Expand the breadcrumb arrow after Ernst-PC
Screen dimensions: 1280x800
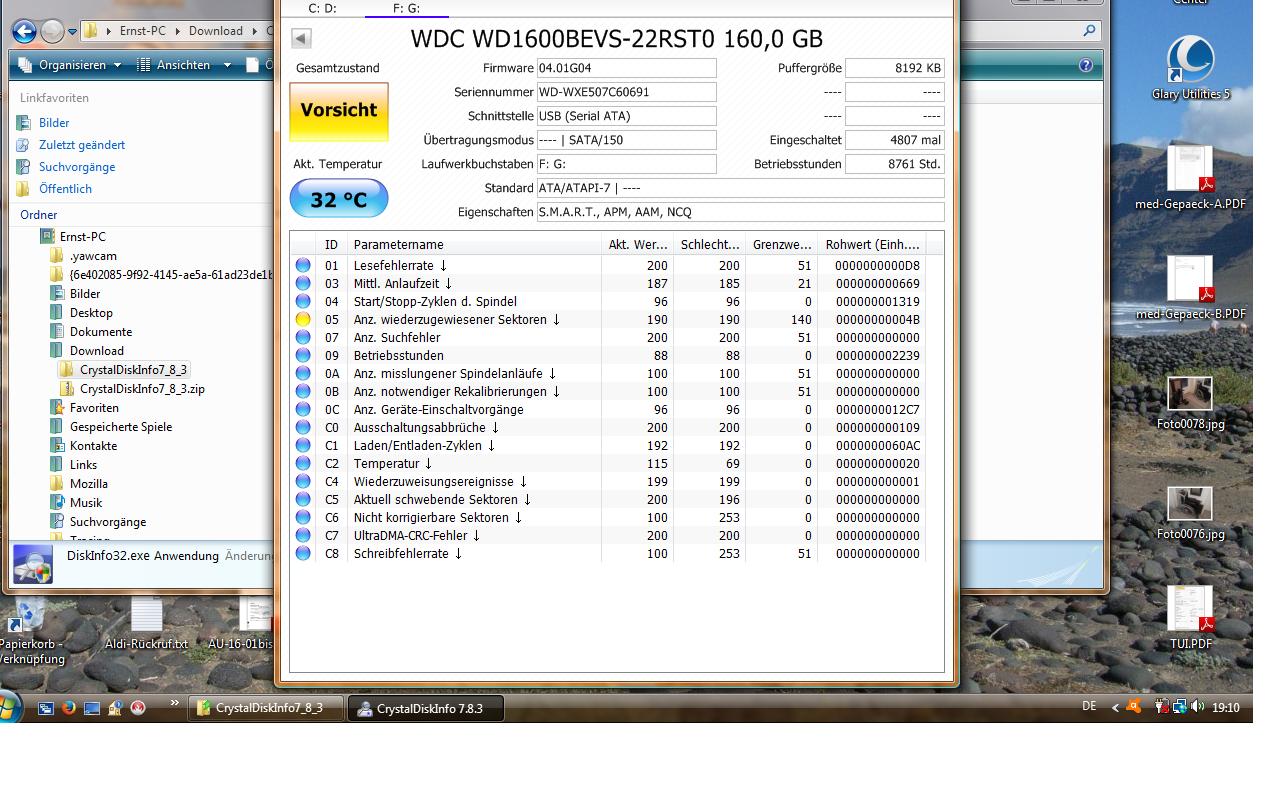pos(180,31)
